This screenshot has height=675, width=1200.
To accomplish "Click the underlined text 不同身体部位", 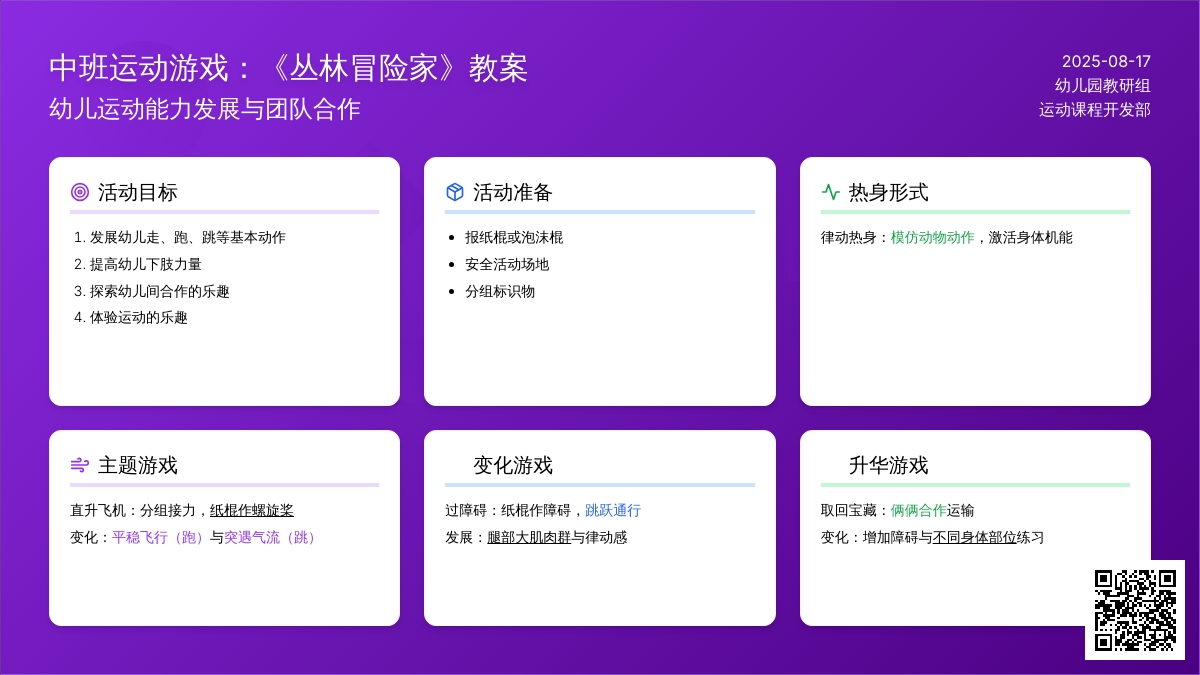I will coord(975,537).
